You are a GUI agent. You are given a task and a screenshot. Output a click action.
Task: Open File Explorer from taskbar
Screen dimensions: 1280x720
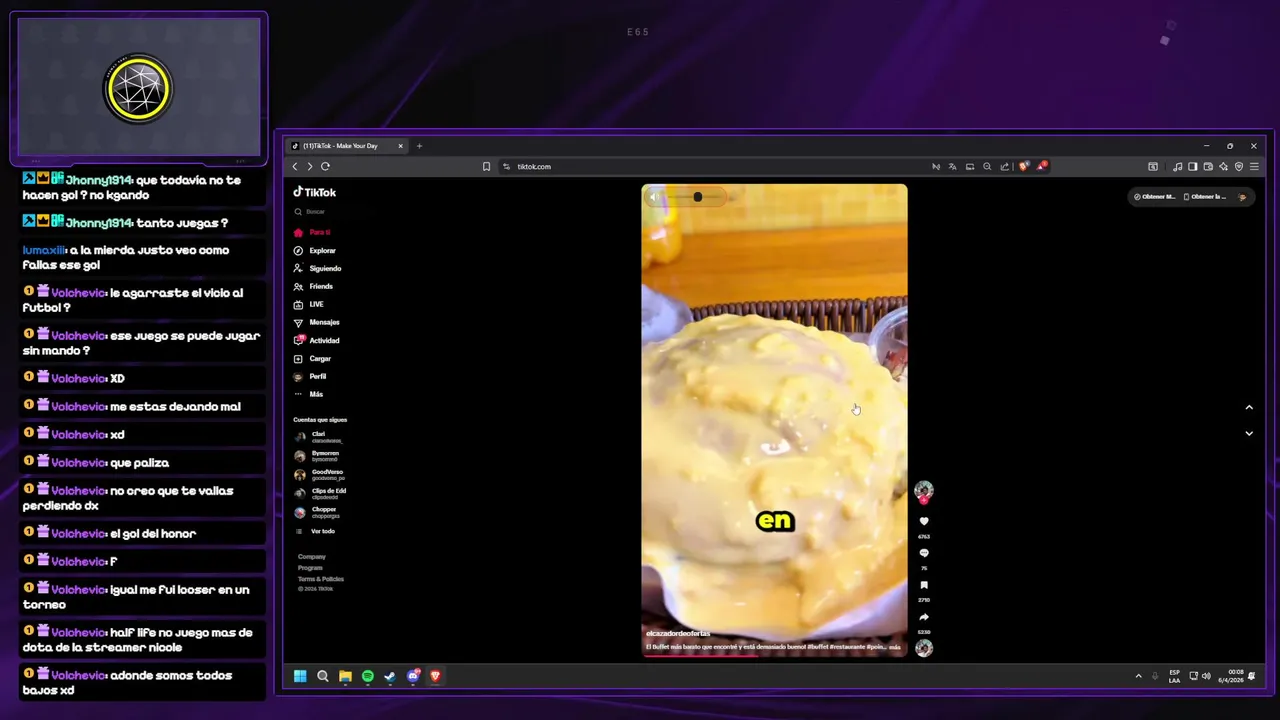[345, 676]
